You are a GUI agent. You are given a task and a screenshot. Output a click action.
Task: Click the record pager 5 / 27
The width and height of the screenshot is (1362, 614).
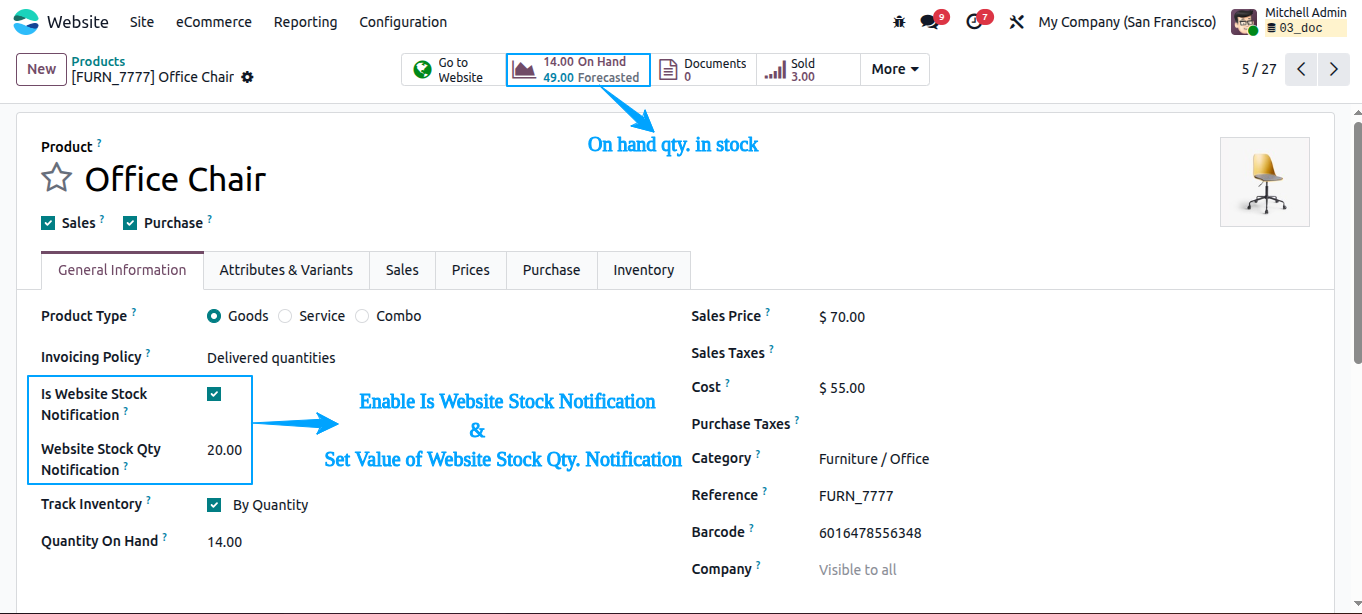click(1259, 69)
